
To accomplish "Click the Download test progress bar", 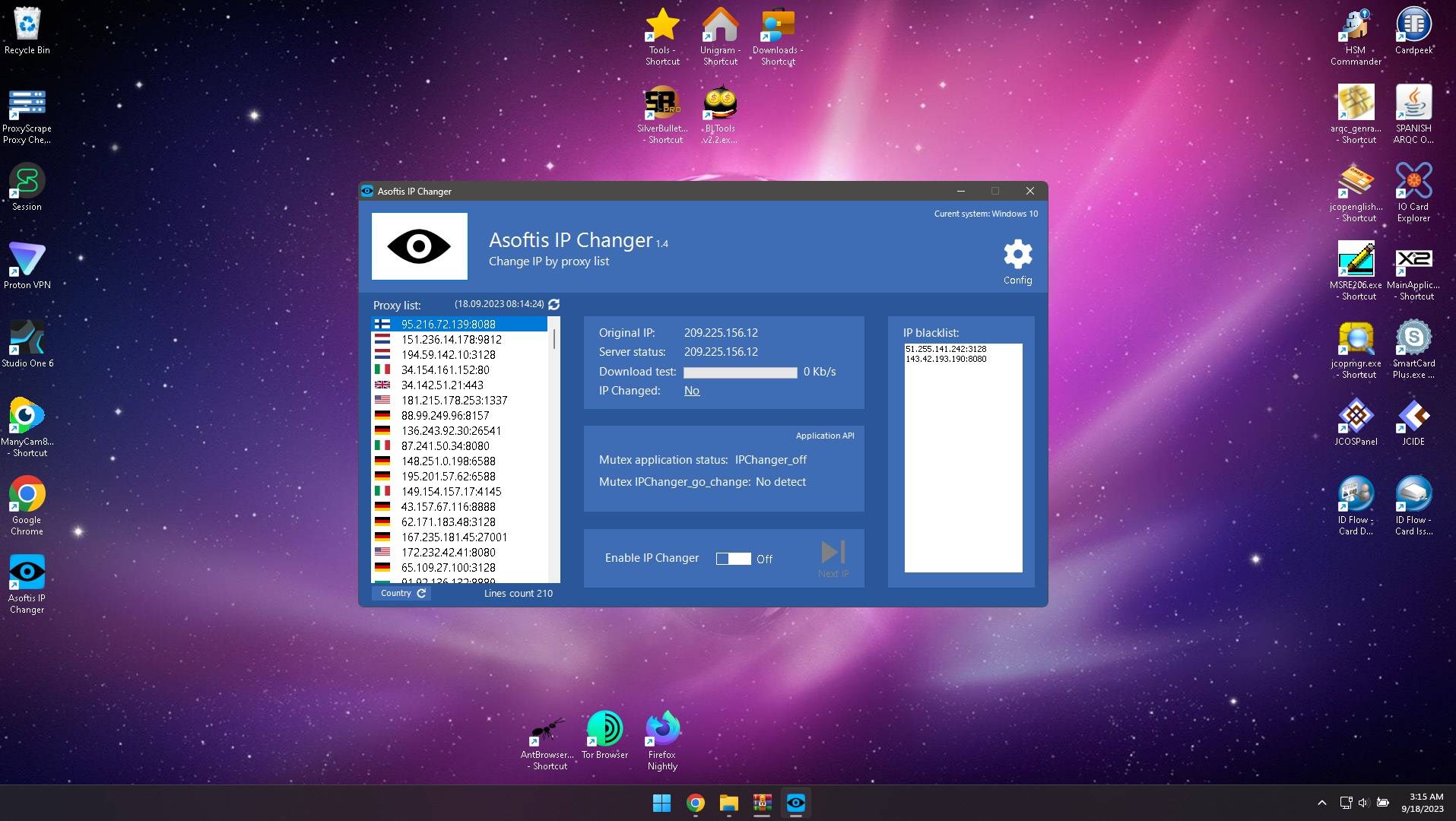I will [739, 372].
